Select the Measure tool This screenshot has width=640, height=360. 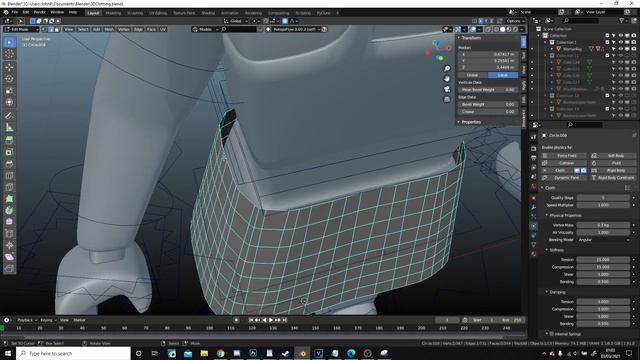coord(9,127)
